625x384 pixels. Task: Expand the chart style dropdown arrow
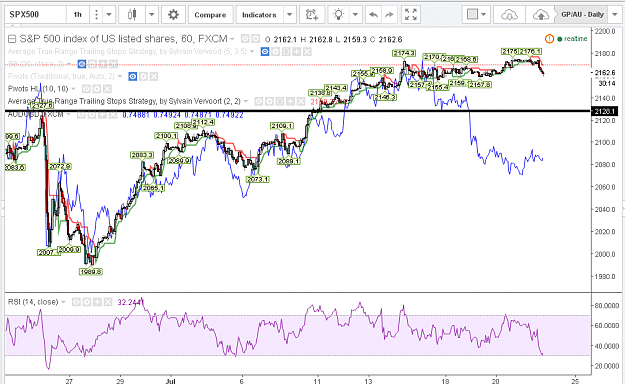[151, 15]
